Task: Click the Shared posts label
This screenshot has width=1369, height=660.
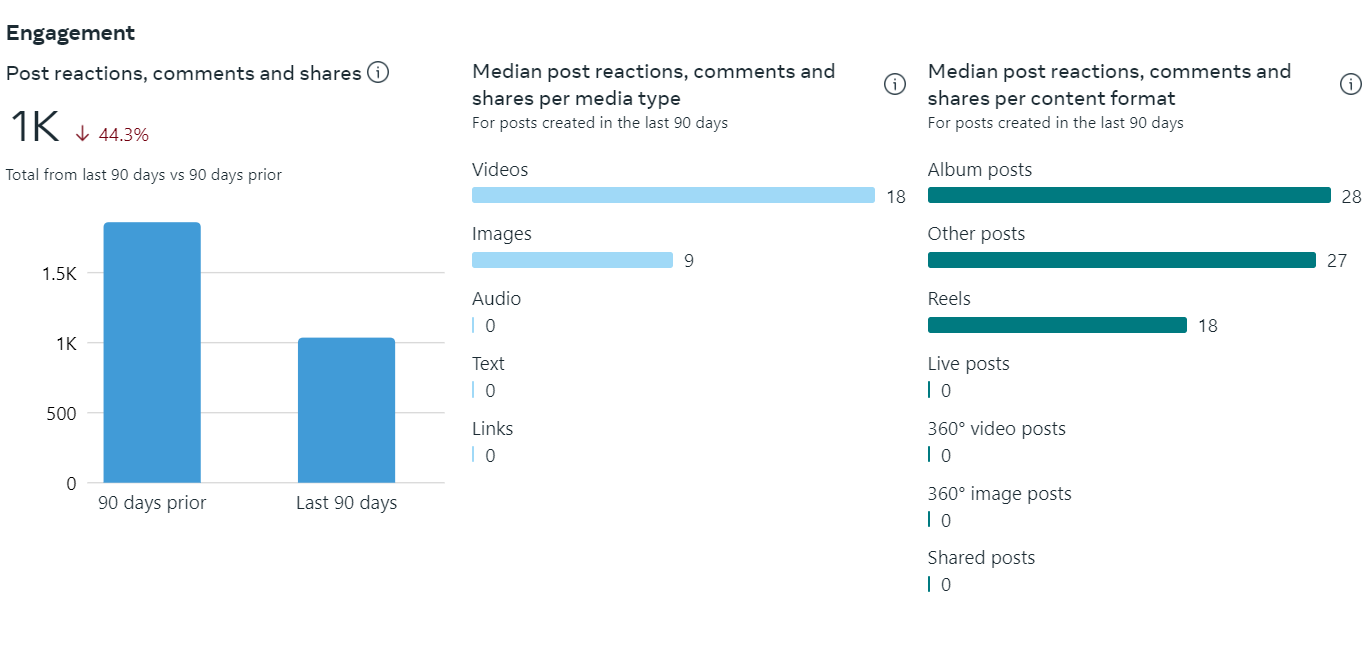Action: (981, 558)
